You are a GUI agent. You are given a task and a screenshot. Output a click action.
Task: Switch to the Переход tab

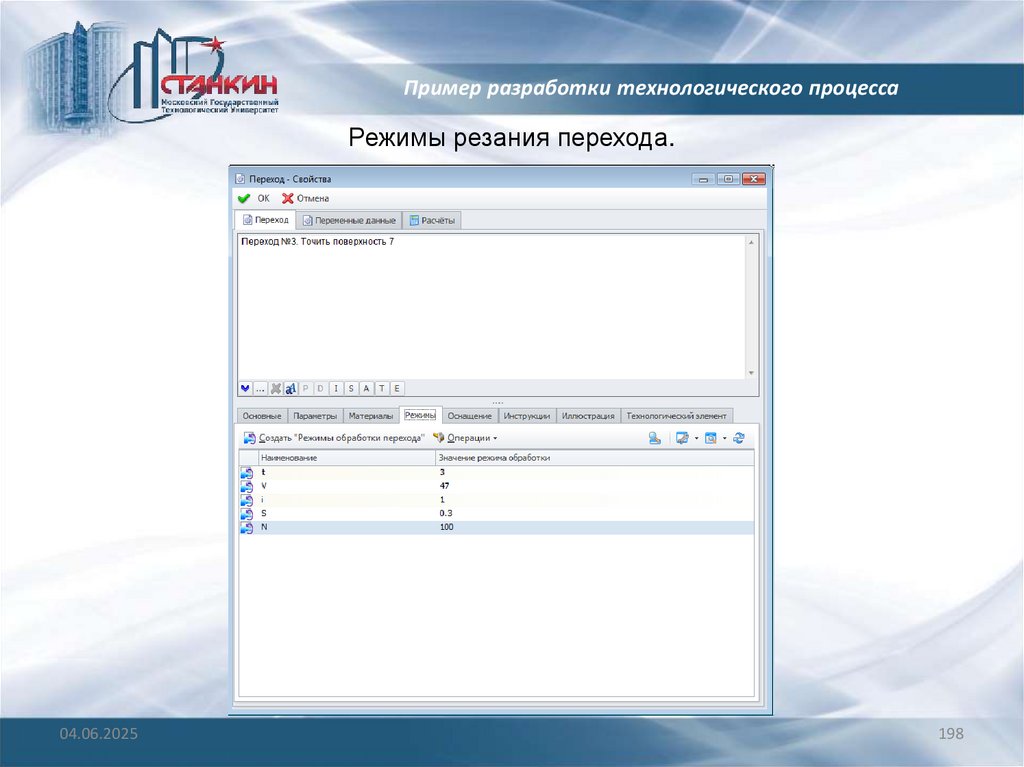click(265, 220)
